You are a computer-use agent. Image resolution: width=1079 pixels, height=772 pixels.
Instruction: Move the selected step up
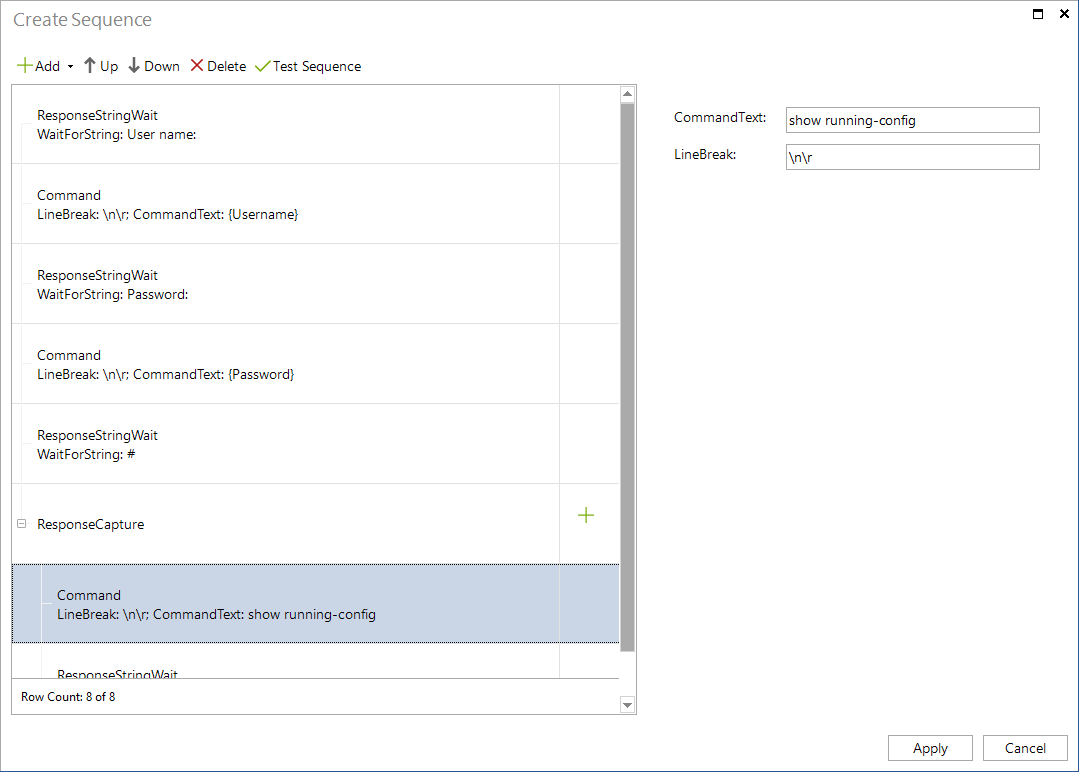[100, 66]
